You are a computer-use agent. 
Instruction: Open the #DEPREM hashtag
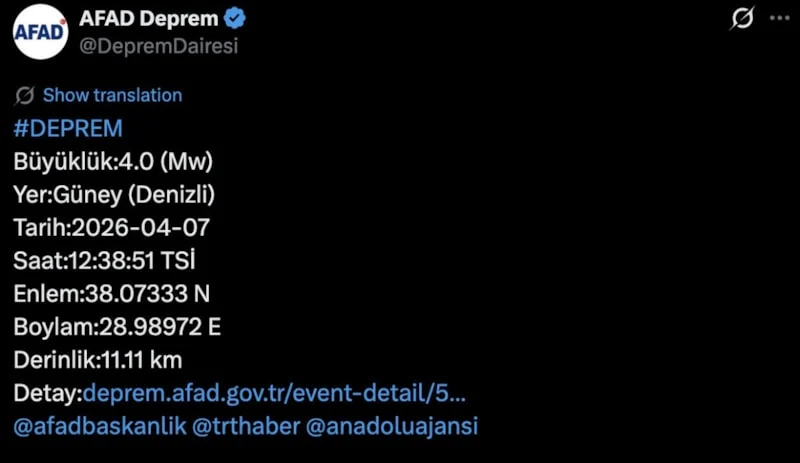[68, 128]
